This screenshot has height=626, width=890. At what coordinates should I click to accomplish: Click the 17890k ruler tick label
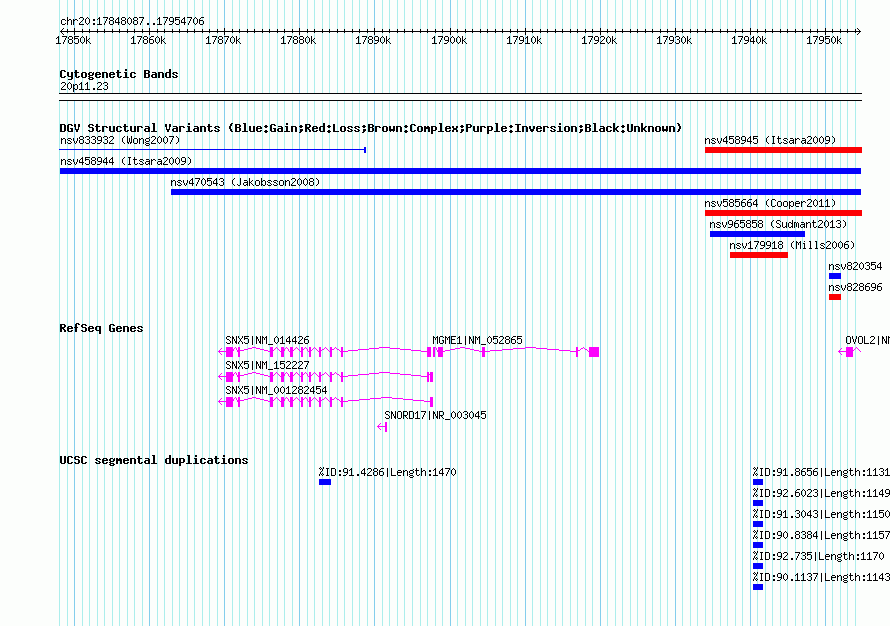373,40
